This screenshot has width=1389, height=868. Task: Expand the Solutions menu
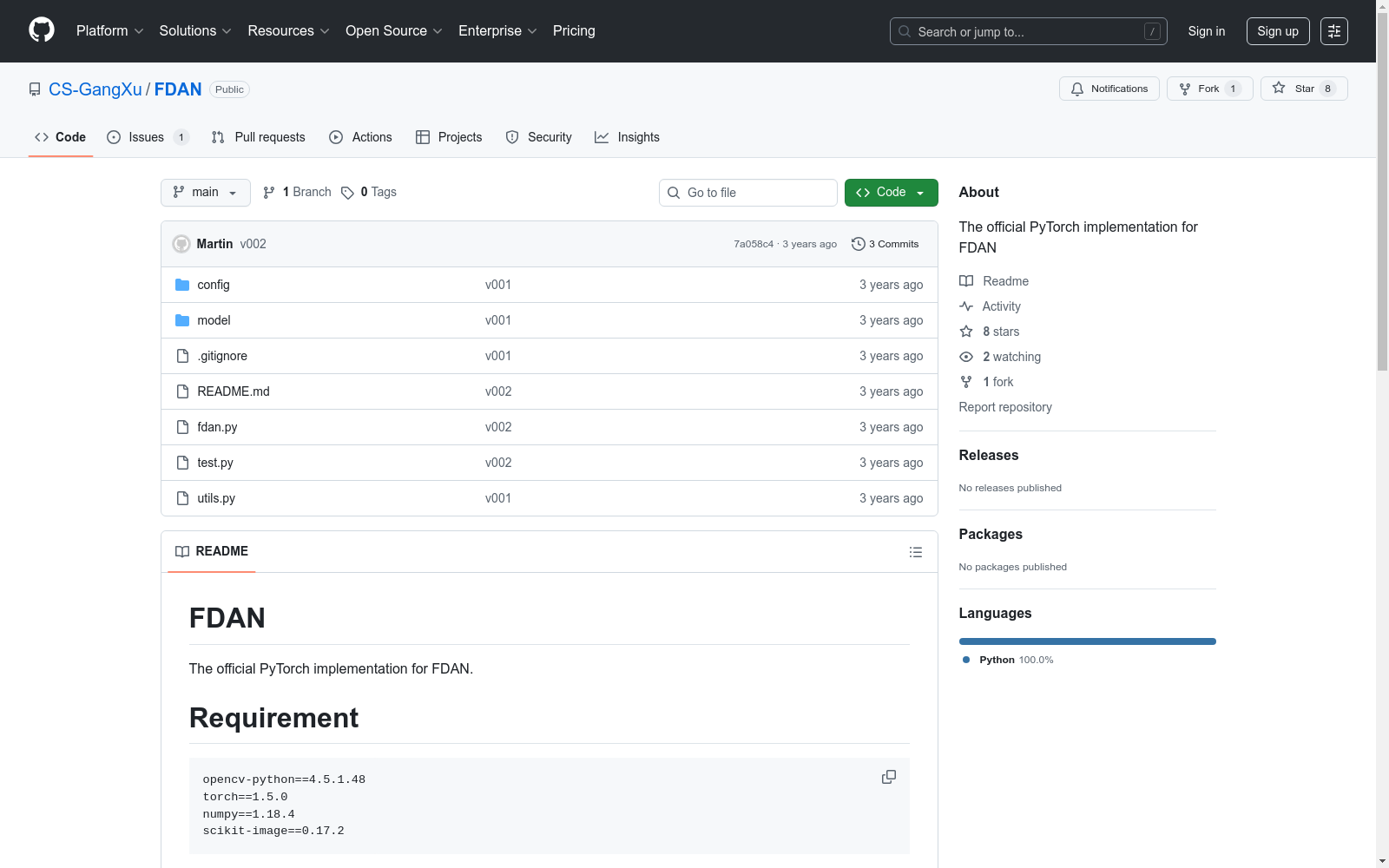[195, 31]
